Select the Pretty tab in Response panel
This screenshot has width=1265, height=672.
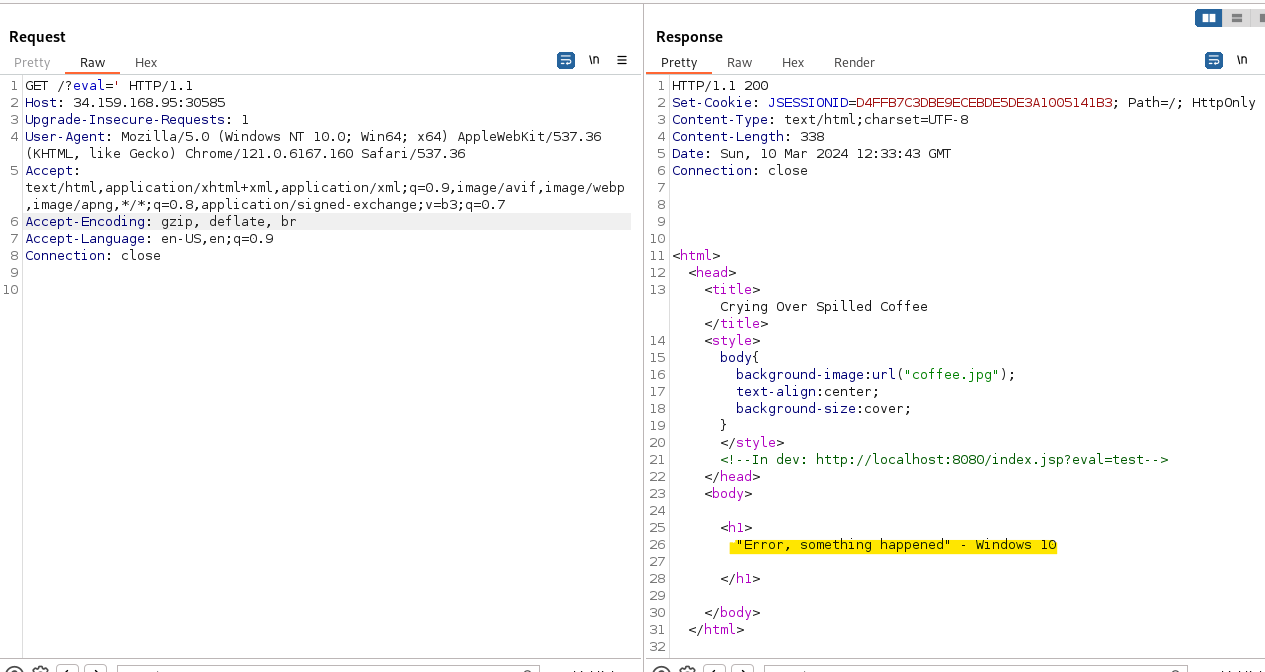tap(679, 63)
